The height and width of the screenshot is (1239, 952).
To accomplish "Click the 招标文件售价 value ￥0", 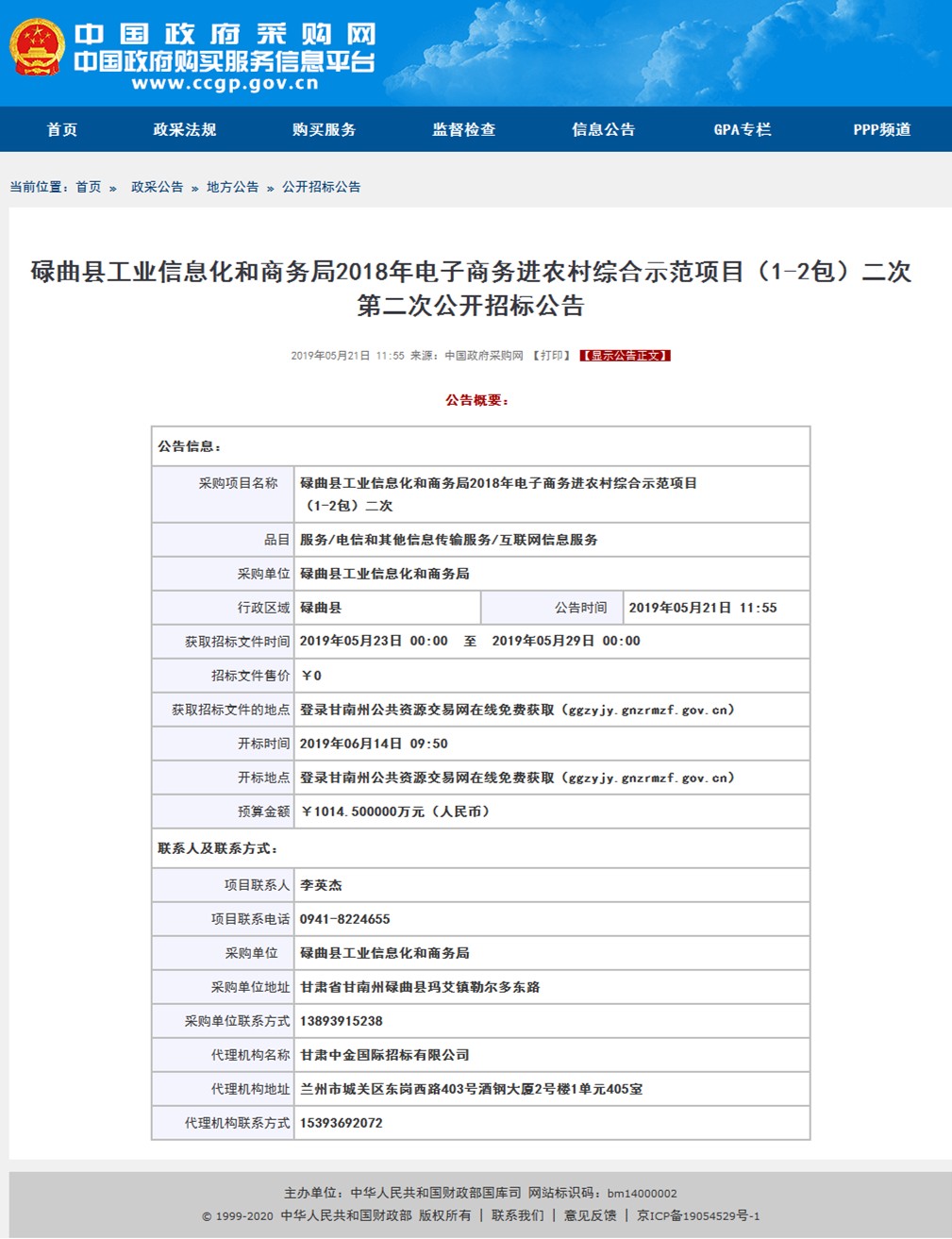I will pyautogui.click(x=311, y=676).
